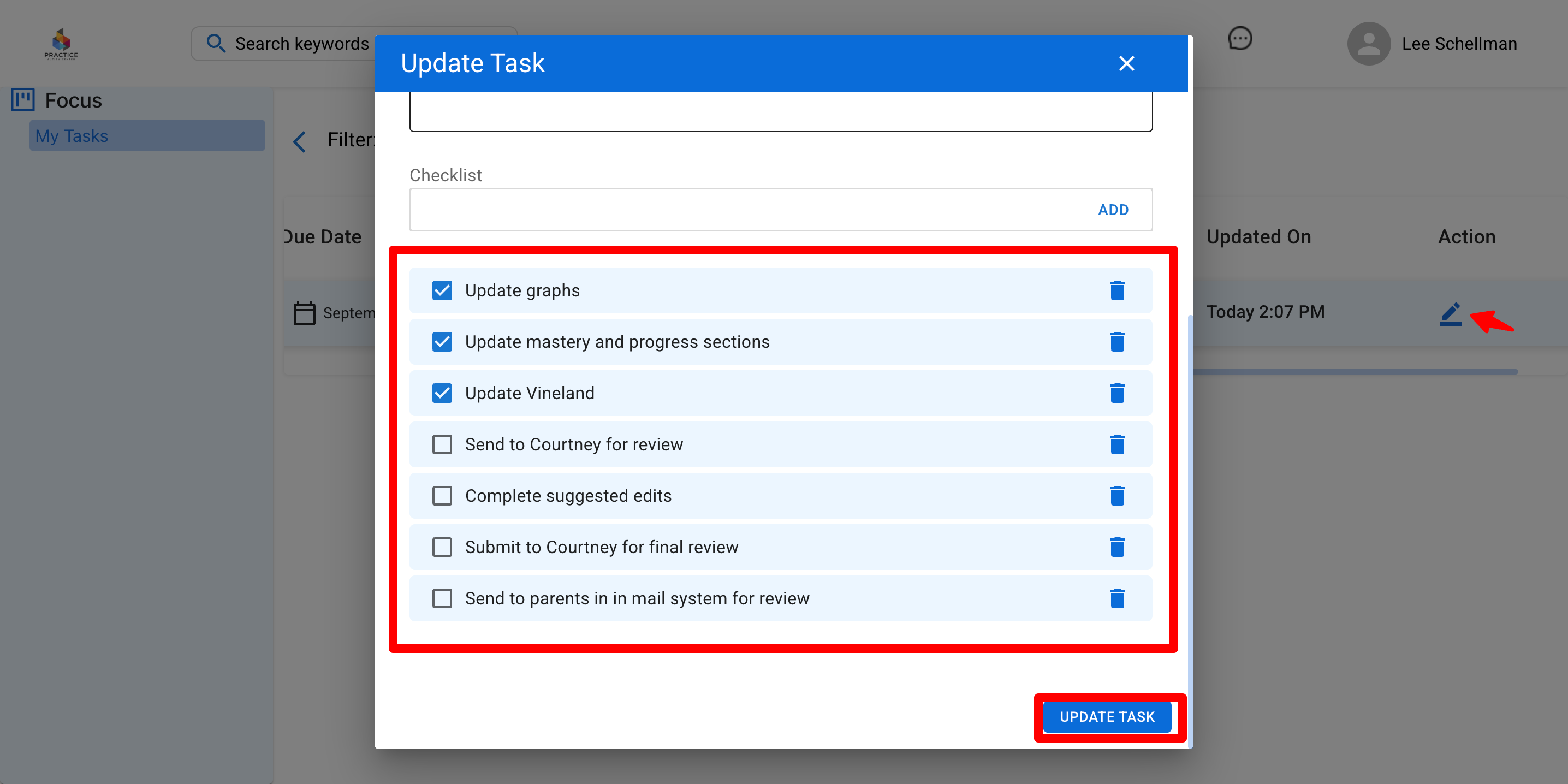
Task: Click the search magnifier icon
Action: (x=216, y=44)
